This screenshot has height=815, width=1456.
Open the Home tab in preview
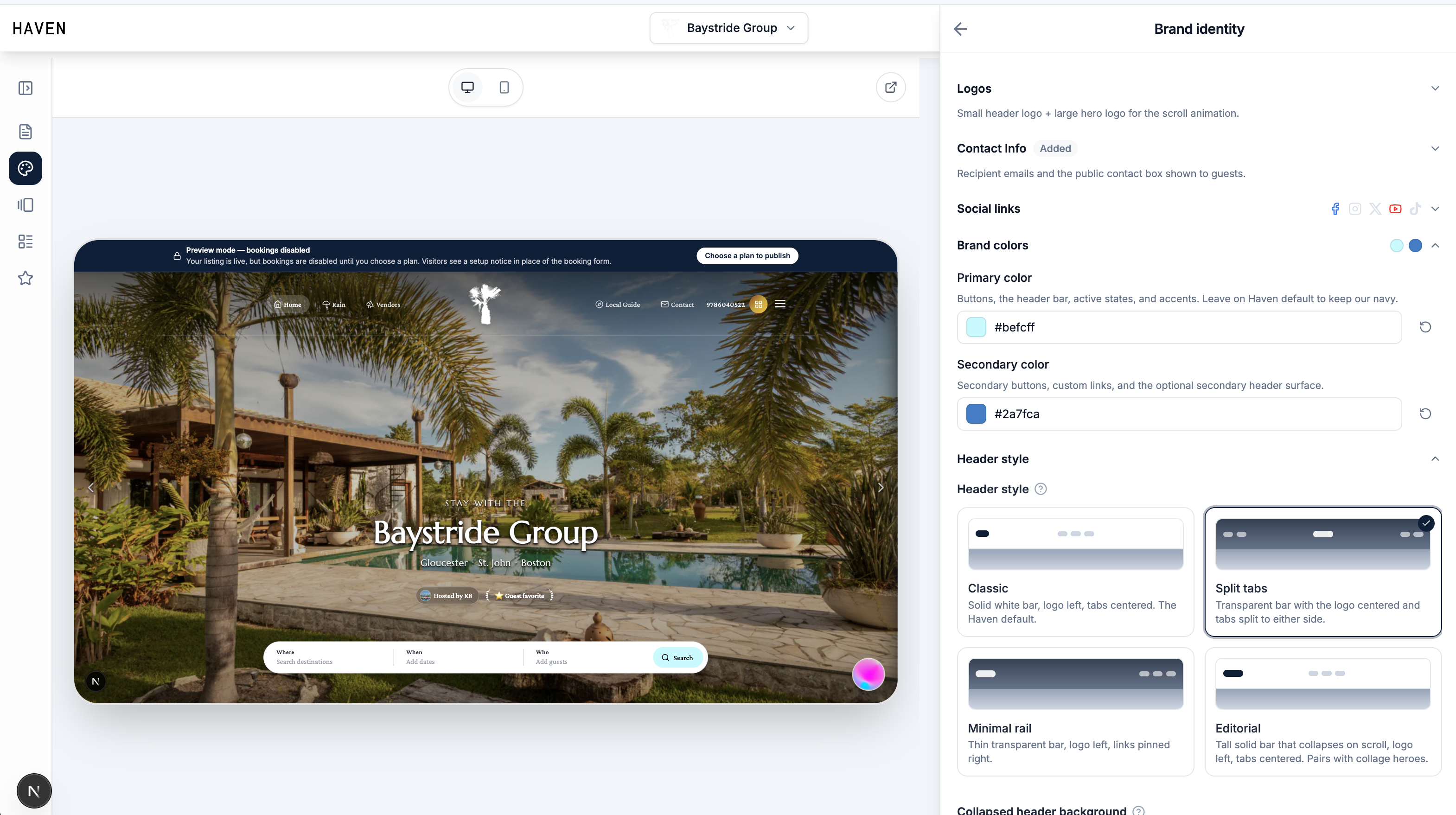click(287, 304)
